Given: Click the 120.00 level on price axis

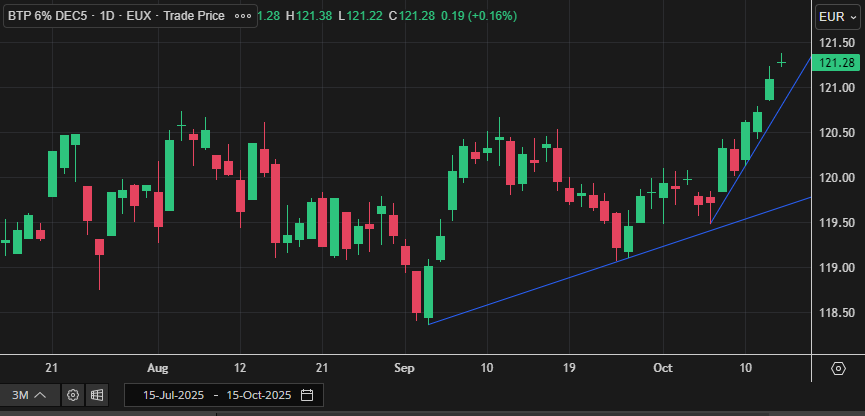Looking at the screenshot, I should [x=836, y=178].
